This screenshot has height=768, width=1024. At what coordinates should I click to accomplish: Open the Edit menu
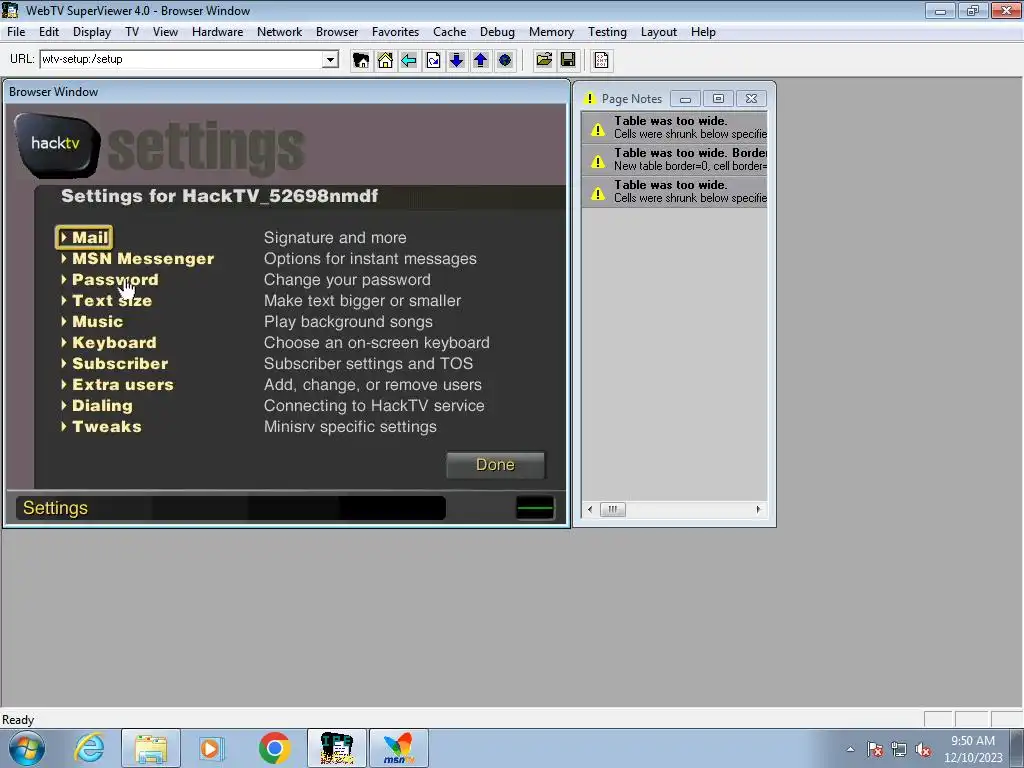point(49,31)
